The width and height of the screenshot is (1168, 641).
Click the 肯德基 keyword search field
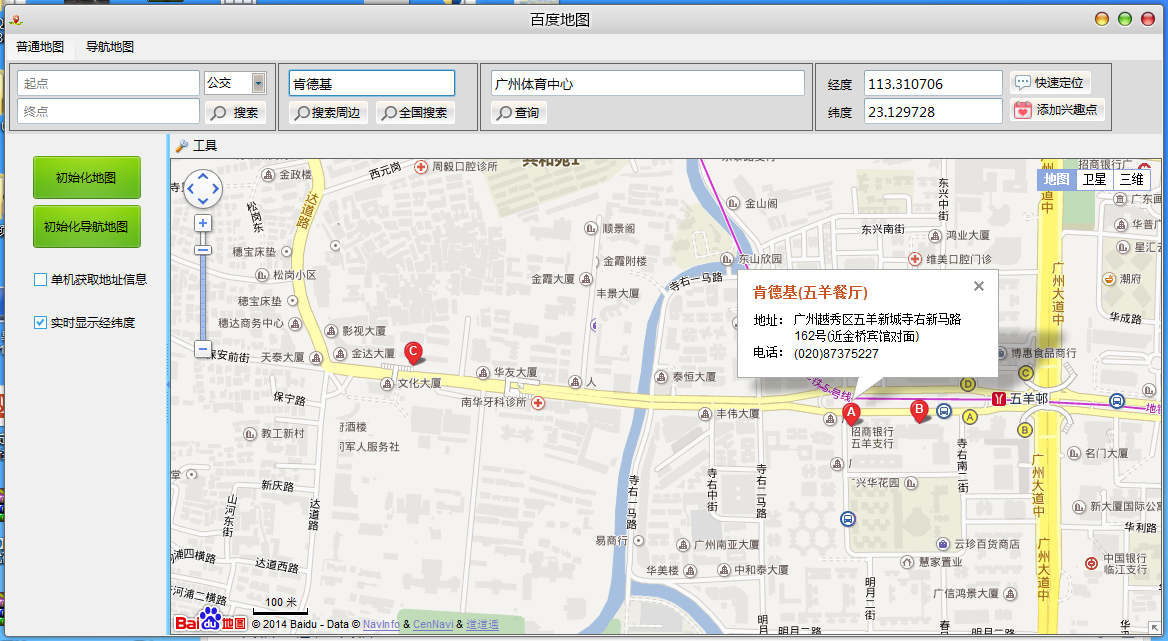(x=372, y=83)
